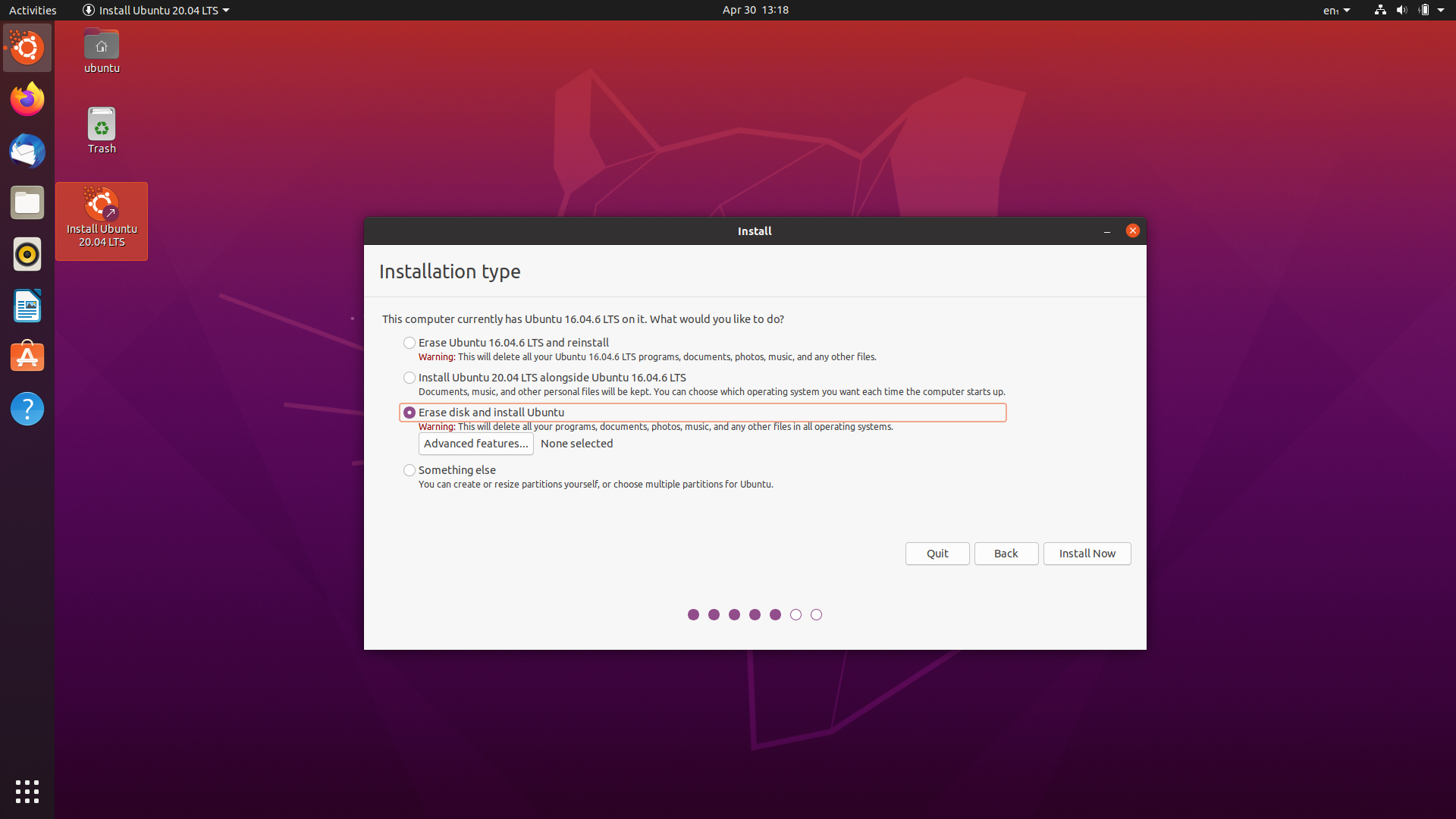Open Ubuntu Software store icon
The width and height of the screenshot is (1456, 819).
27,357
